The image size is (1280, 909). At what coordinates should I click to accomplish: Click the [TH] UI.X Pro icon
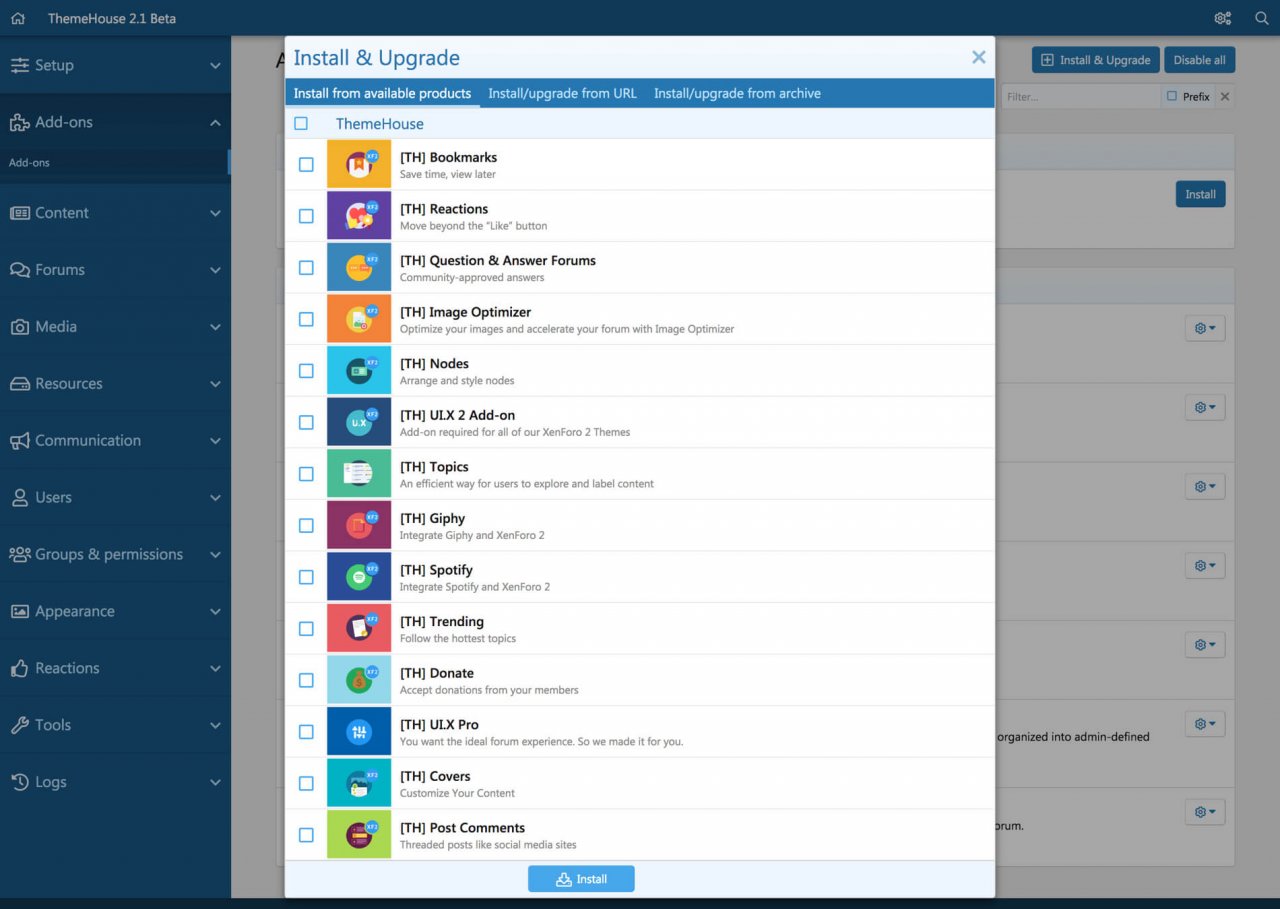(x=358, y=732)
